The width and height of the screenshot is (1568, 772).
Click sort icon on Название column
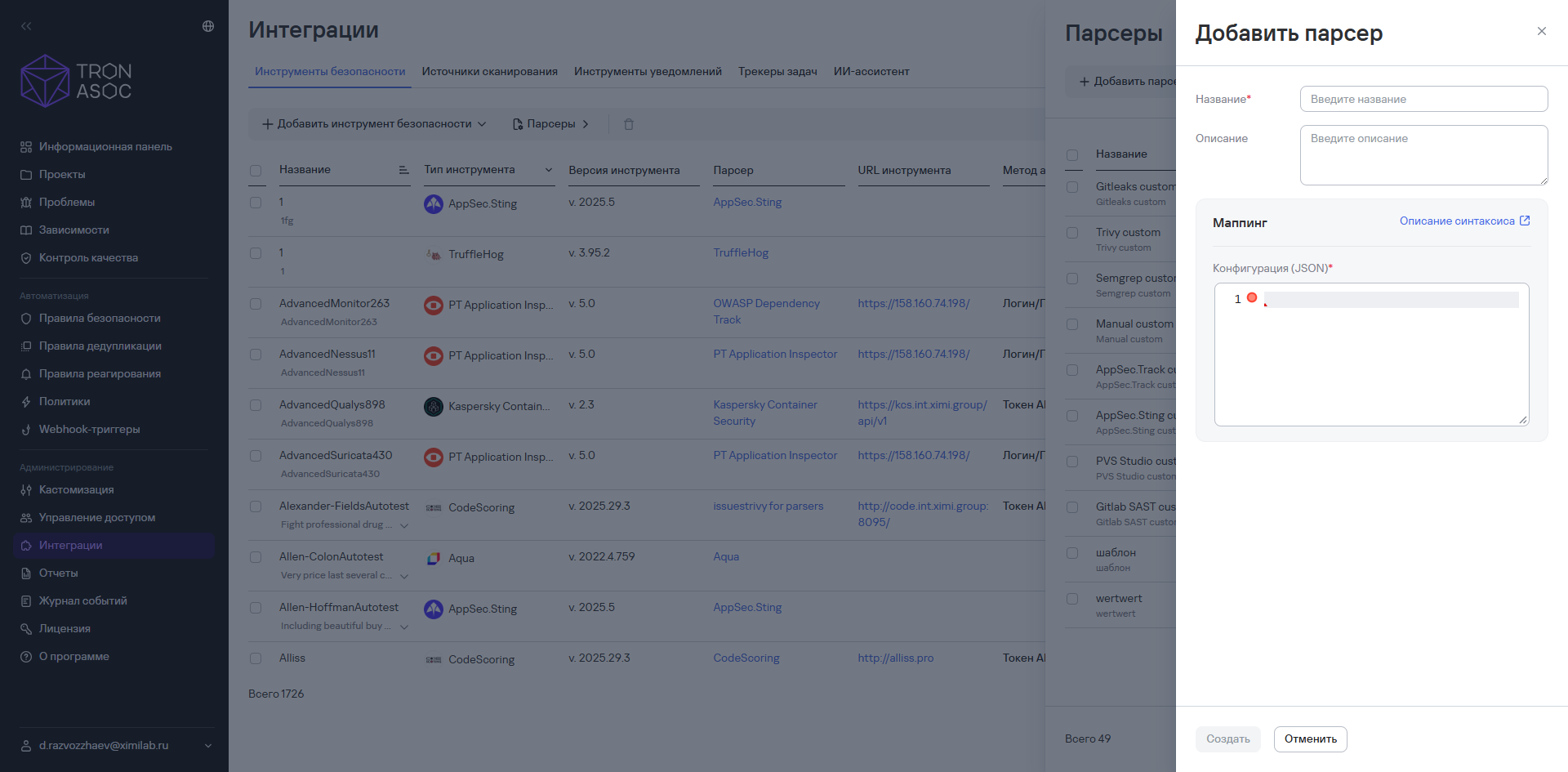coord(403,170)
